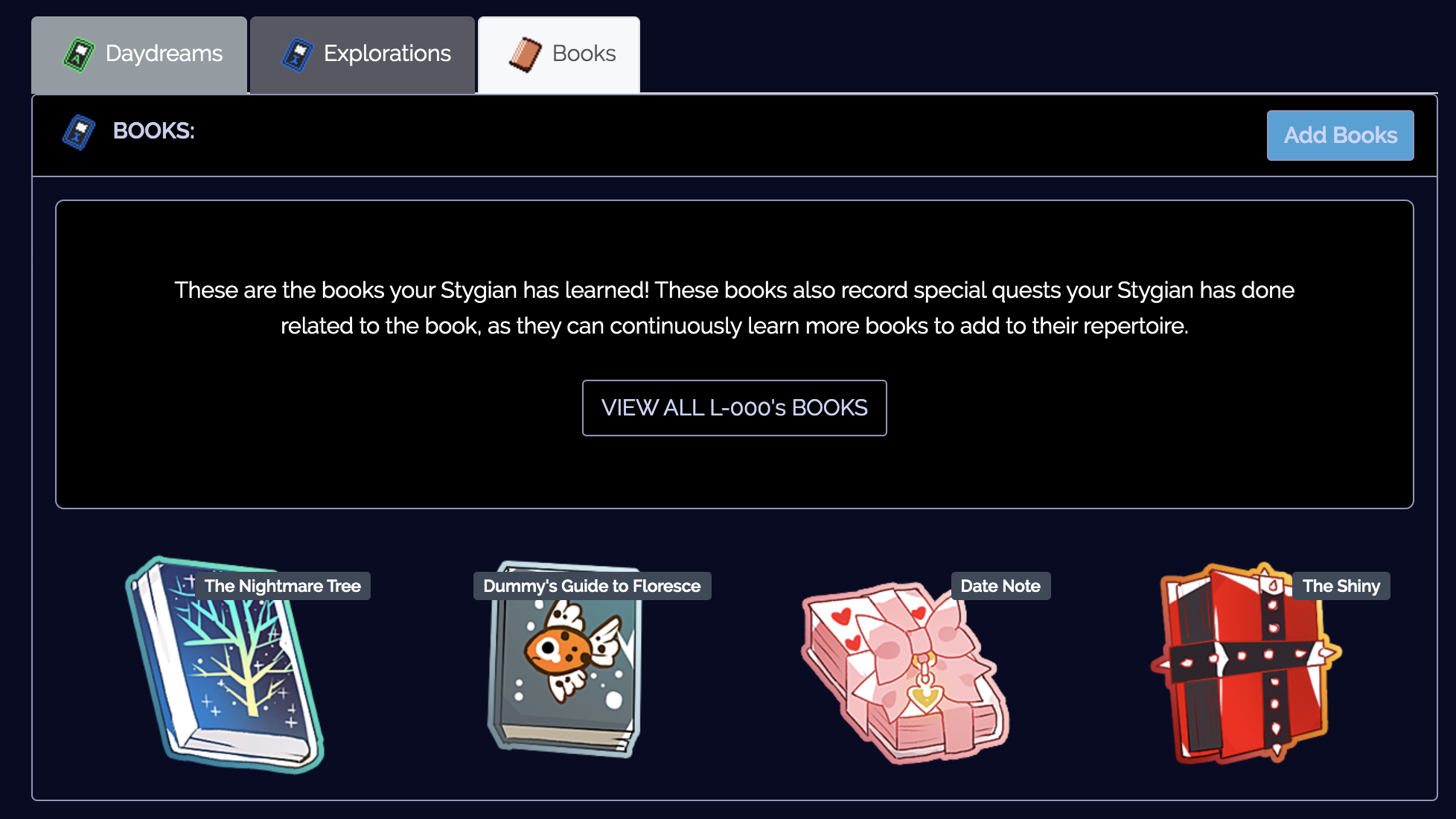Click the Stygian books description paragraph
The width and height of the screenshot is (1456, 819).
tap(735, 307)
